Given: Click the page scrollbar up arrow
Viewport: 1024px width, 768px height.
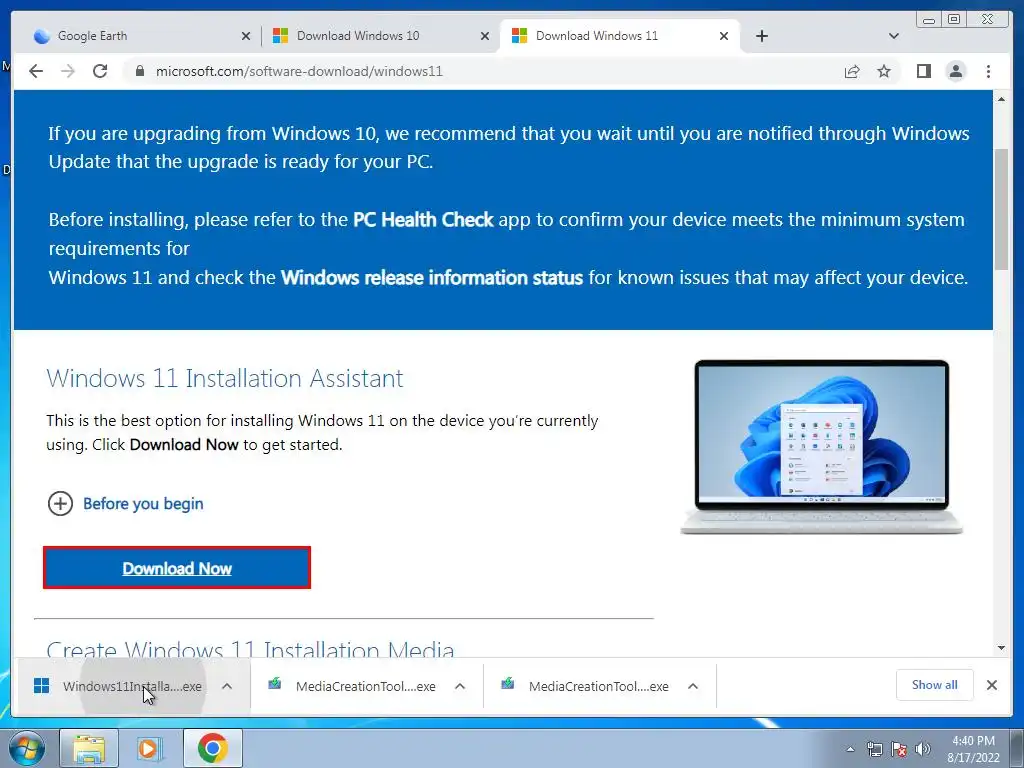Looking at the screenshot, I should coord(1001,99).
